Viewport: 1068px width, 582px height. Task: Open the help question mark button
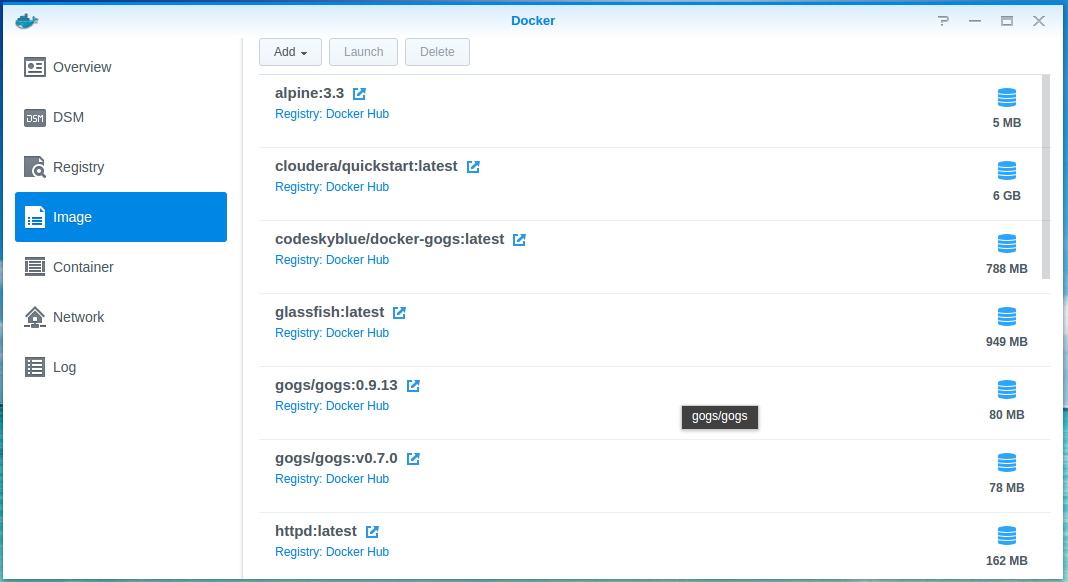(x=943, y=21)
